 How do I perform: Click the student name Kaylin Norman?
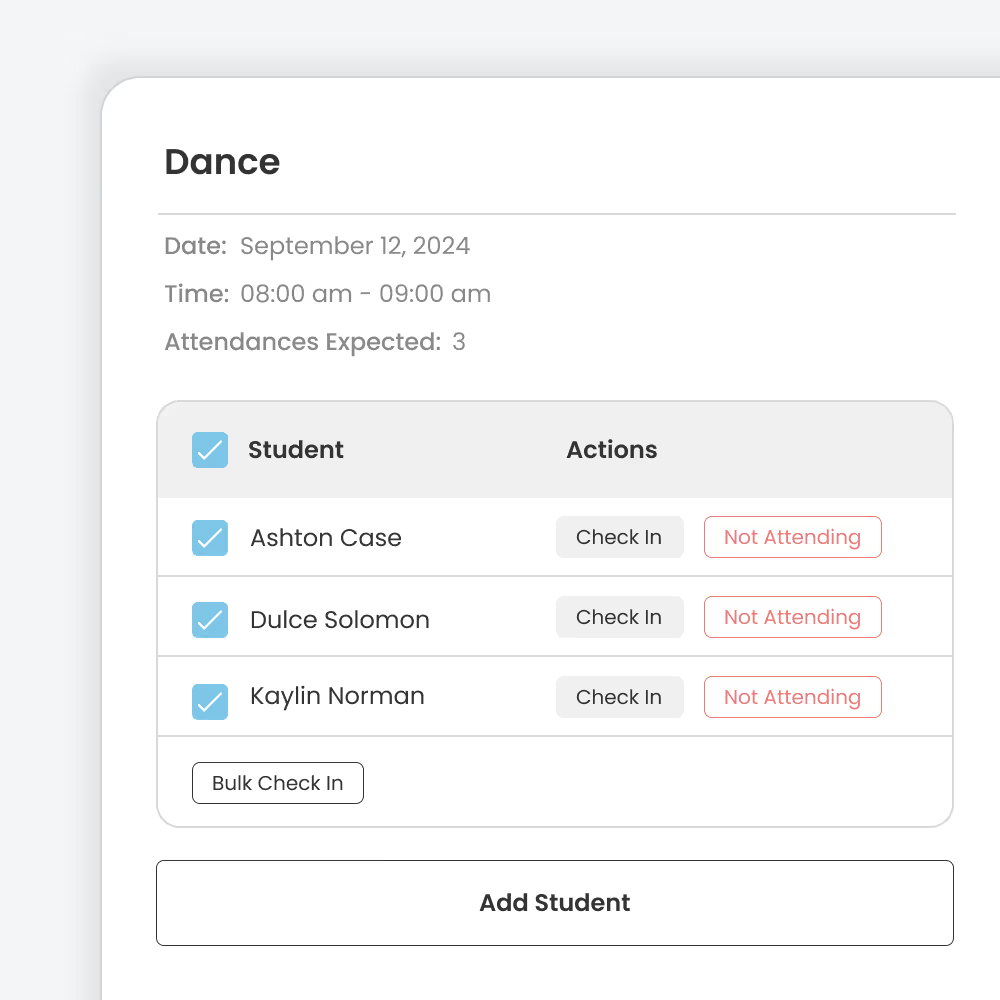[x=336, y=696]
